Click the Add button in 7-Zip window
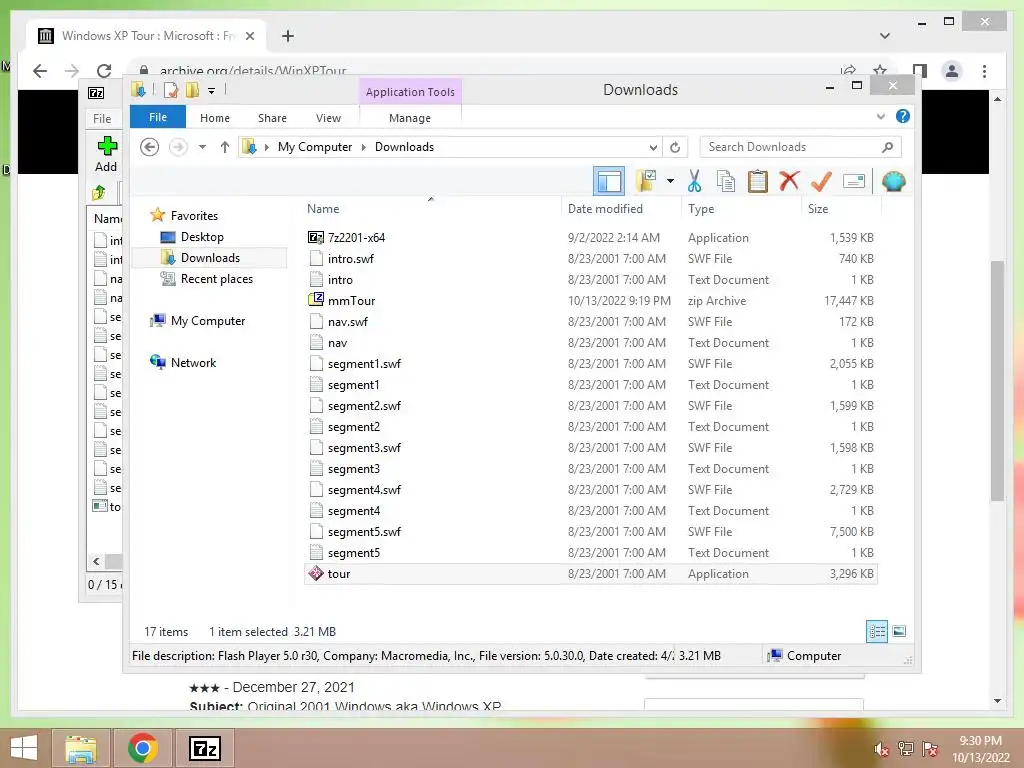This screenshot has width=1024, height=768. (106, 154)
